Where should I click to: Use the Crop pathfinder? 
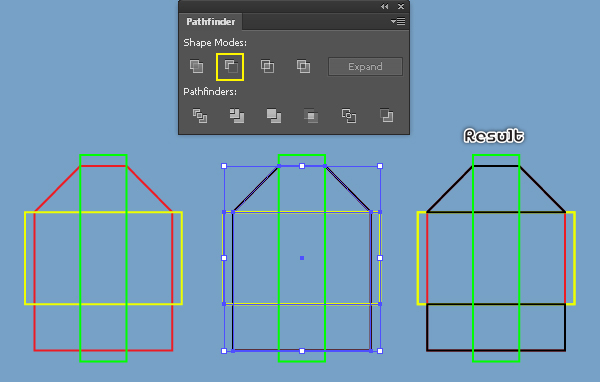point(311,116)
